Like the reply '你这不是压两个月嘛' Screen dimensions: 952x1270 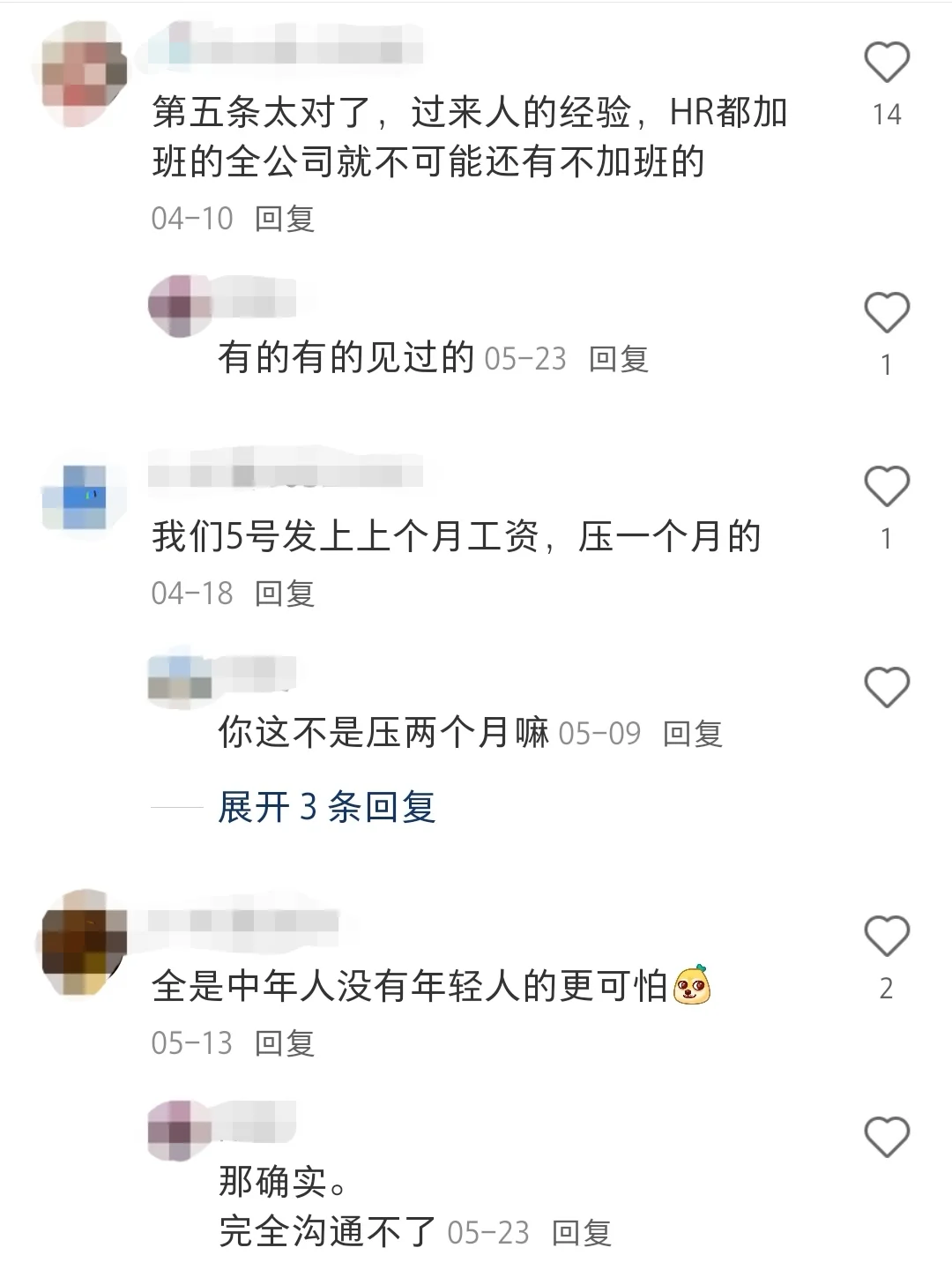(x=886, y=688)
